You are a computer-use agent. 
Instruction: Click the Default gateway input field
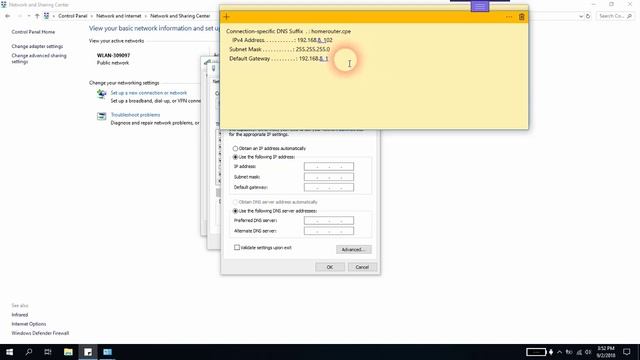coord(329,187)
